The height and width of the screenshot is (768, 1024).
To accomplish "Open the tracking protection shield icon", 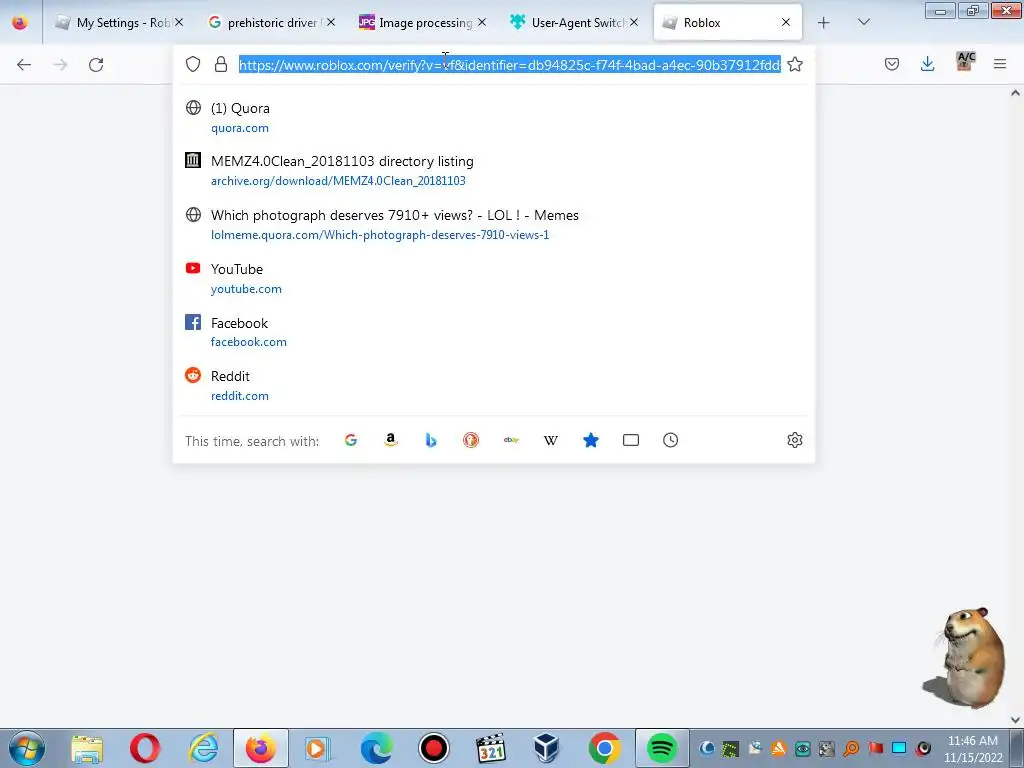I will click(193, 64).
